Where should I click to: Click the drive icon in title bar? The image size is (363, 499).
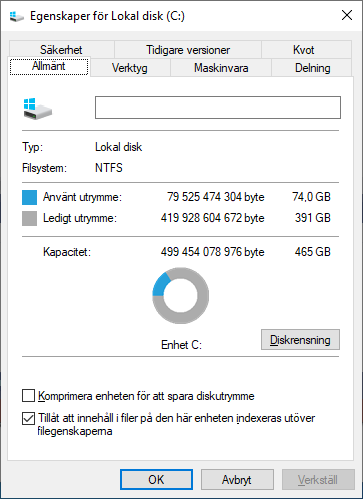pyautogui.click(x=16, y=16)
